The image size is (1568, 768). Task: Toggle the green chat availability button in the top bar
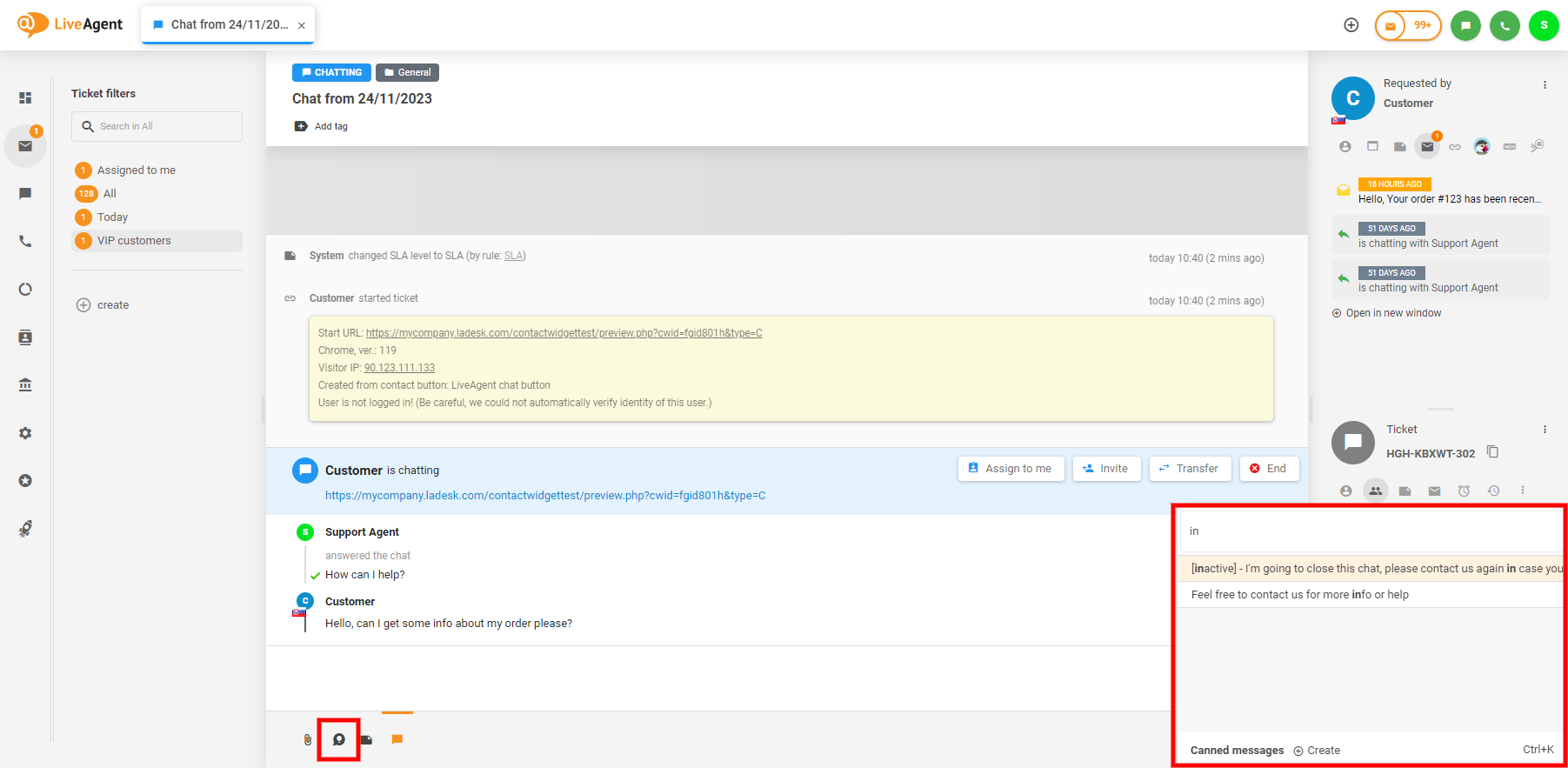pos(1465,25)
